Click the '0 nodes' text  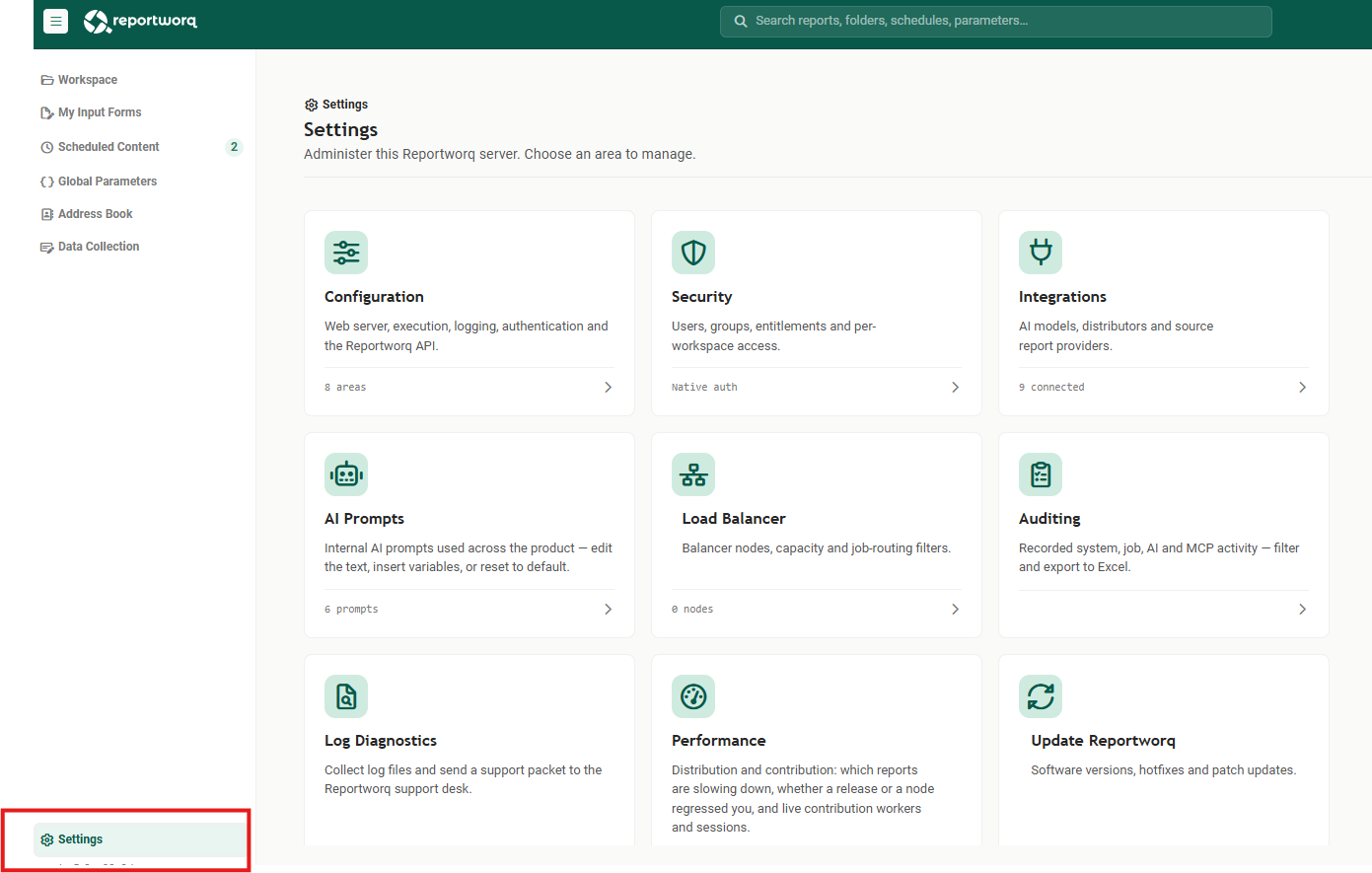tap(692, 610)
